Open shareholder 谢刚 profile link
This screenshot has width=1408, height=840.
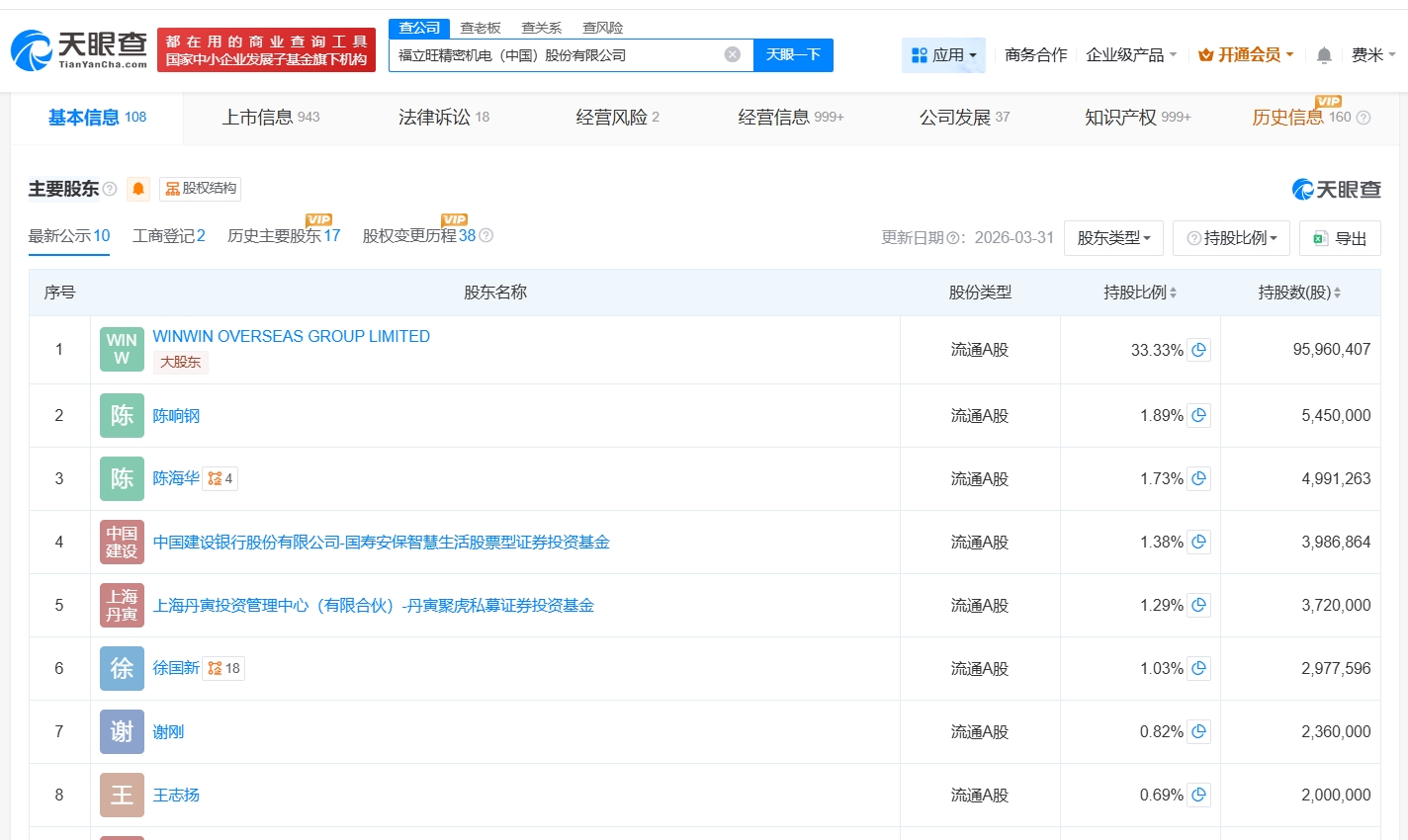pyautogui.click(x=168, y=732)
